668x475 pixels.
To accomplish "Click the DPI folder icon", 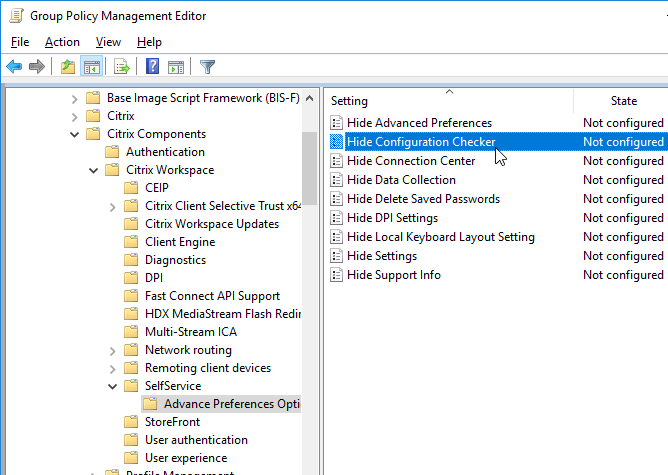I will click(x=131, y=278).
